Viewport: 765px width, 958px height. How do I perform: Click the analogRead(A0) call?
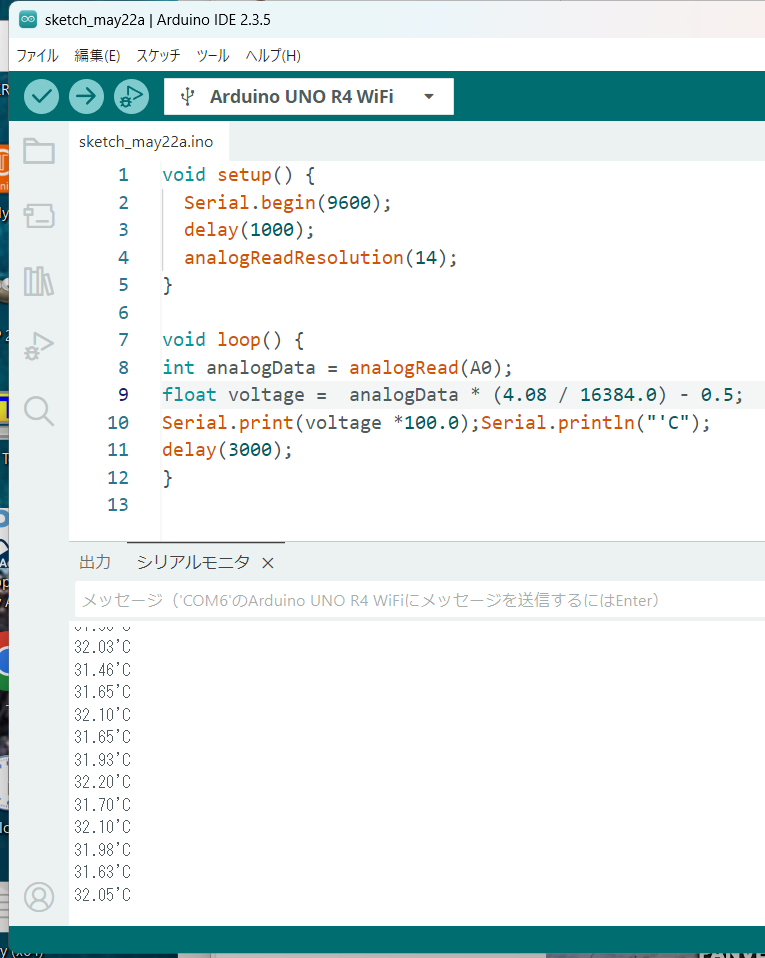(x=425, y=367)
